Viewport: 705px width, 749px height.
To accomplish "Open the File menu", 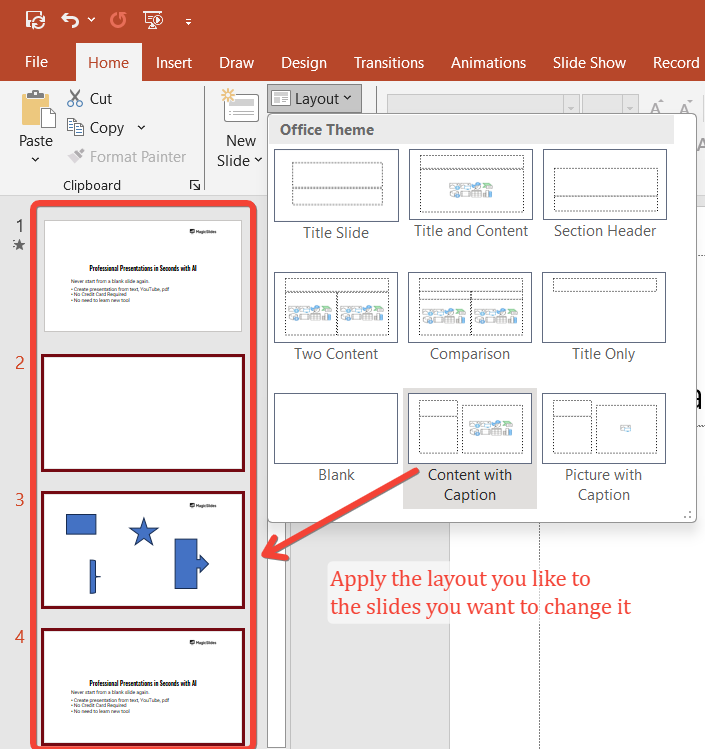I will click(x=36, y=62).
